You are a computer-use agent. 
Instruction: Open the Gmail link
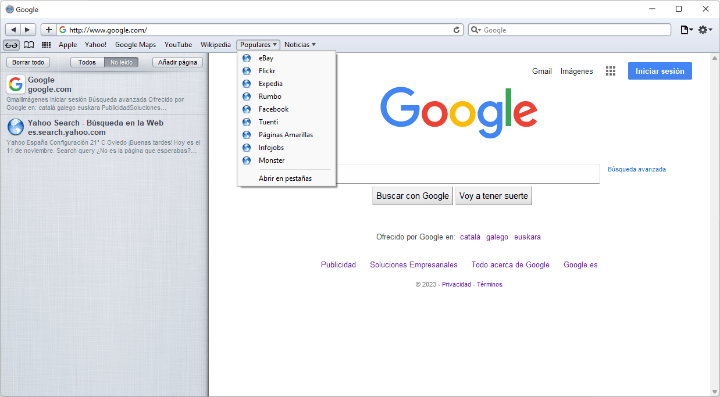coord(542,71)
